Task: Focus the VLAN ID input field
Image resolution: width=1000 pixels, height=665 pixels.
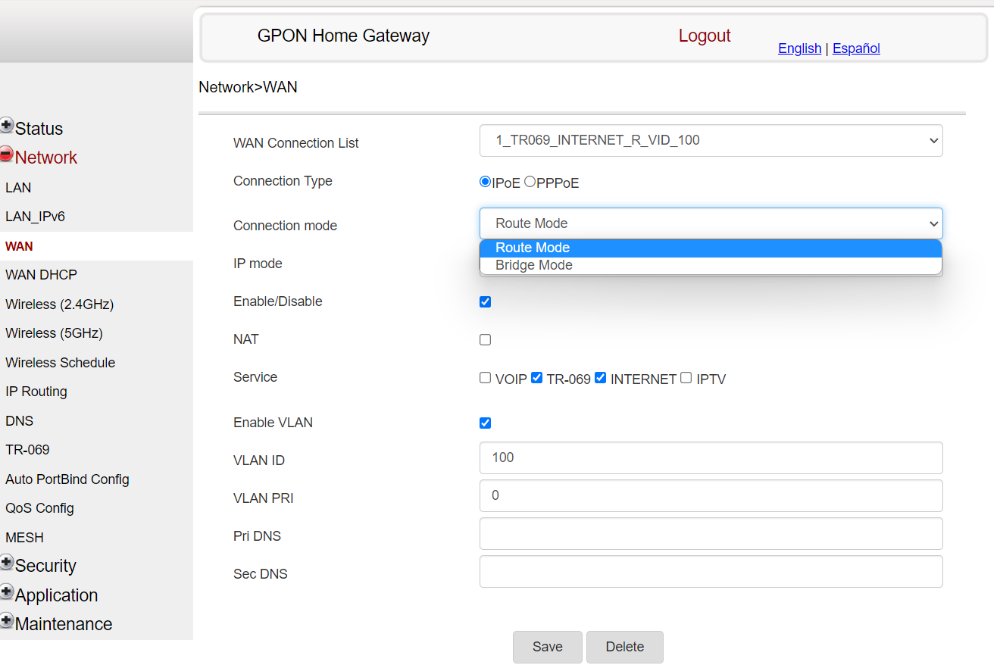Action: point(711,458)
